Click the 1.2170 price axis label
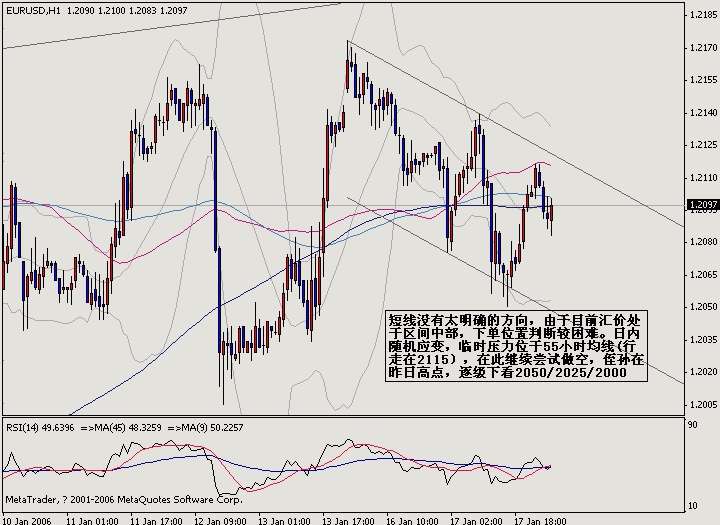Screen dimensions: 720x525 click(x=703, y=48)
